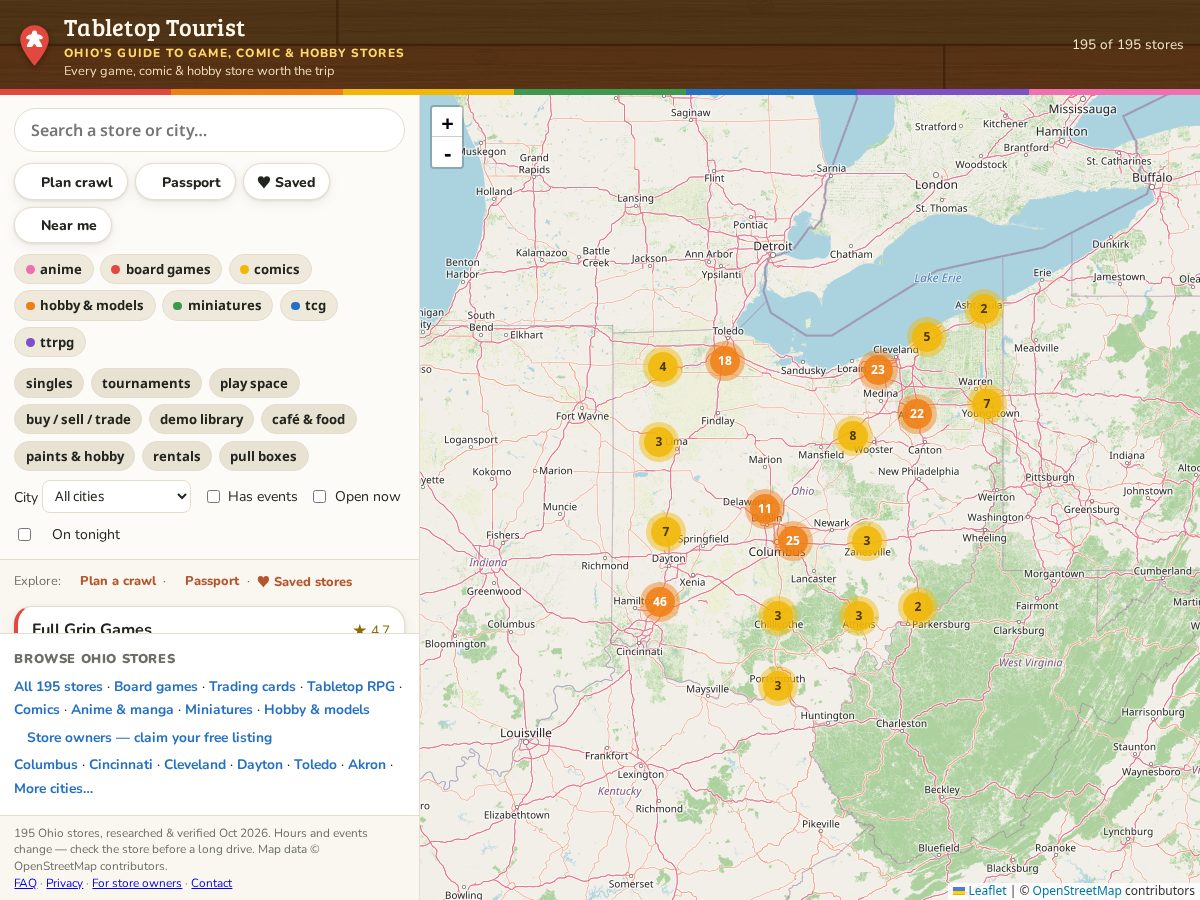Open the 46-store cluster near Cincinnati
Image resolution: width=1200 pixels, height=900 pixels.
[x=659, y=602]
